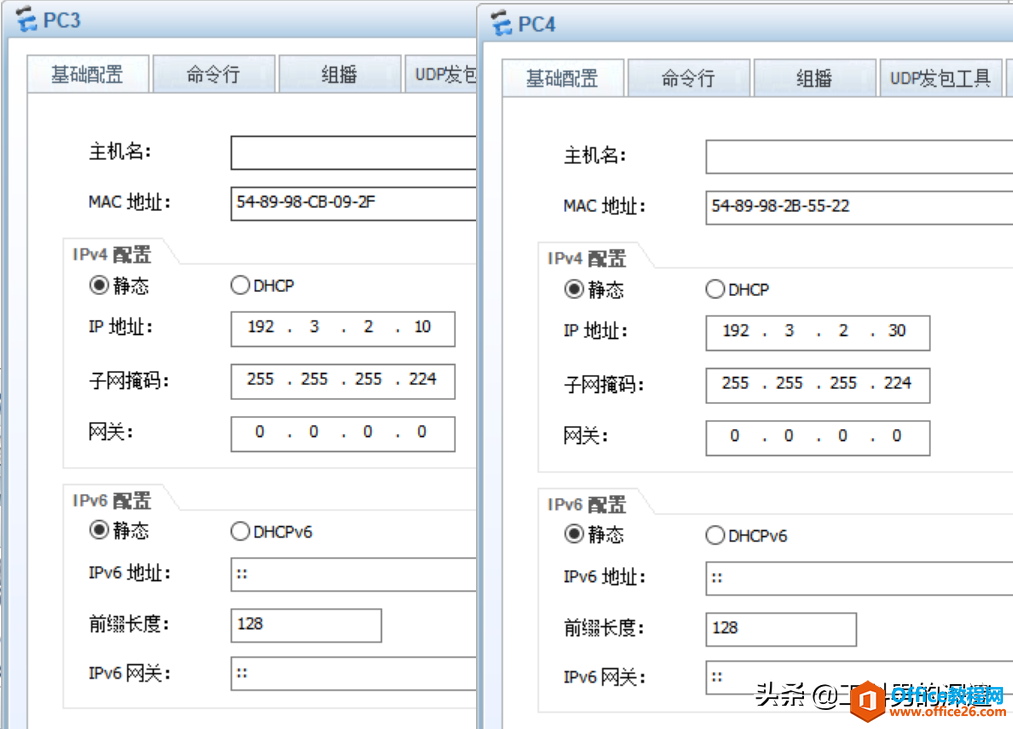Image resolution: width=1013 pixels, height=729 pixels.
Task: Click the MAC 地址 field in PC3
Action: pyautogui.click(x=353, y=203)
